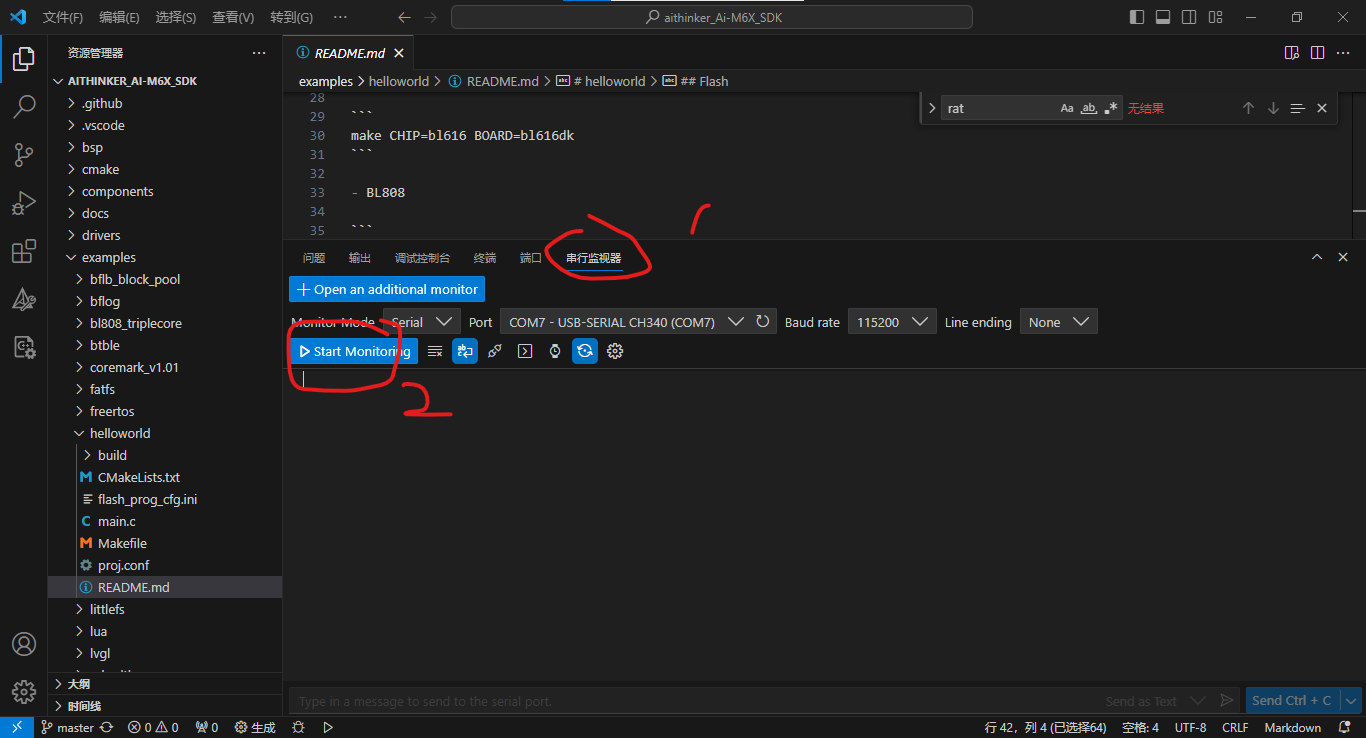This screenshot has height=738, width=1366.
Task: Toggle Match Whole Word in find widget
Action: tap(1089, 108)
